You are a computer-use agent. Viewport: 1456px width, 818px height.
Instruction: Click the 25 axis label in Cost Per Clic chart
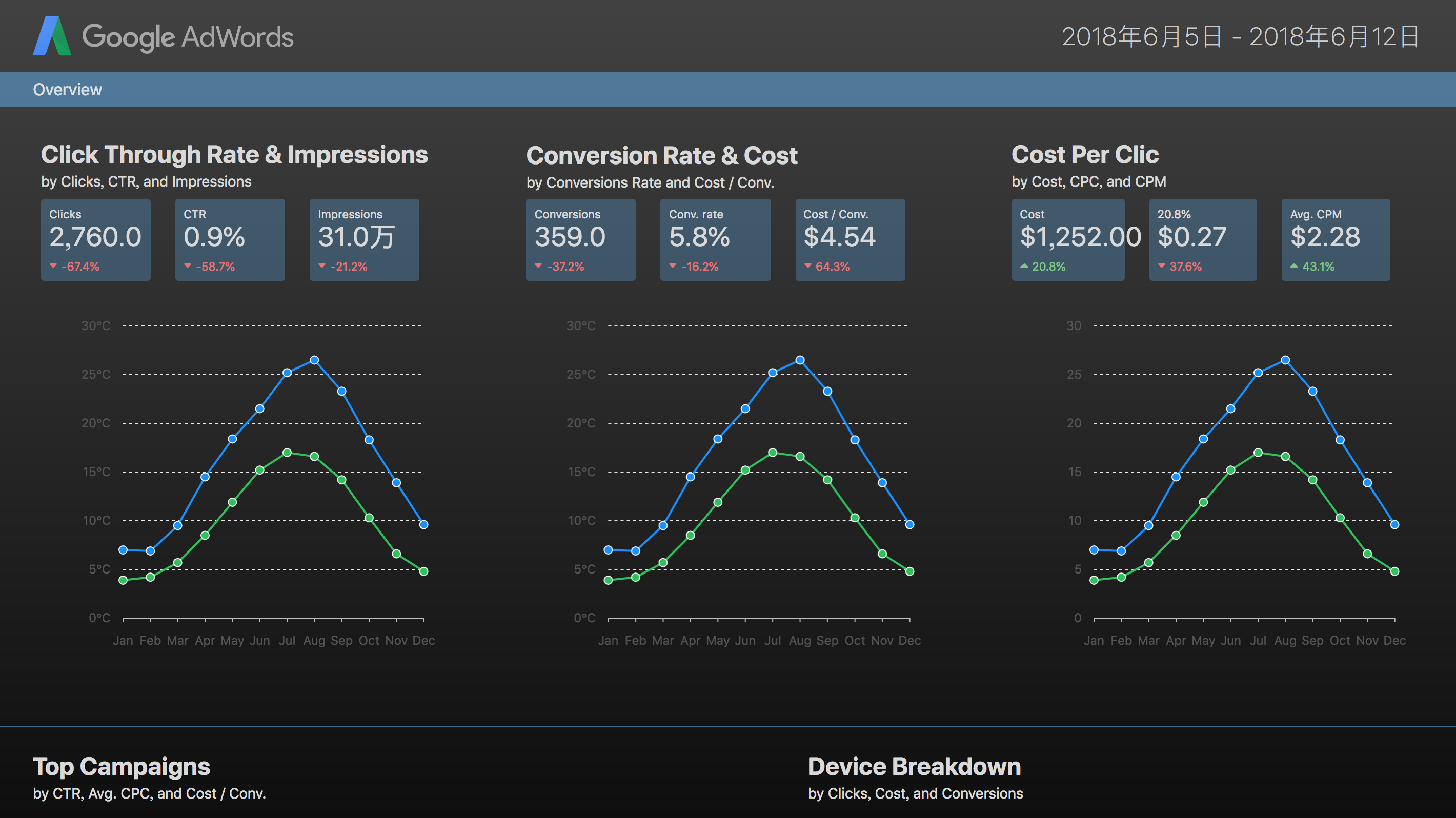[x=1074, y=375]
